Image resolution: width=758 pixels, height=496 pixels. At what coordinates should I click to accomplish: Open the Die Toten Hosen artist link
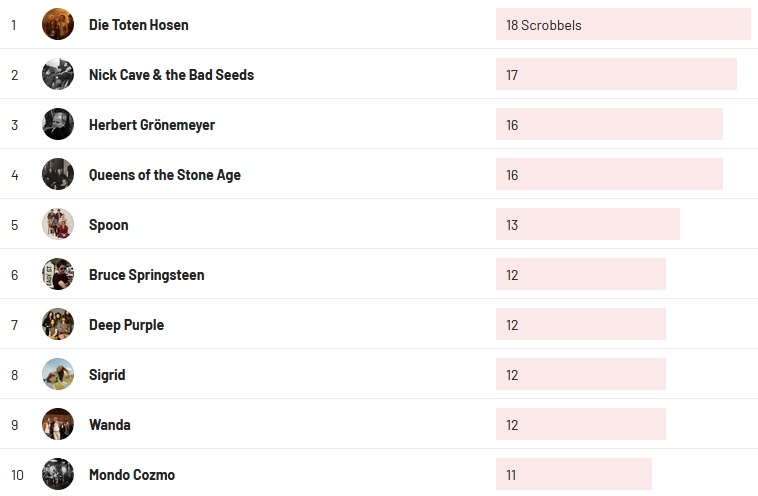click(x=138, y=25)
